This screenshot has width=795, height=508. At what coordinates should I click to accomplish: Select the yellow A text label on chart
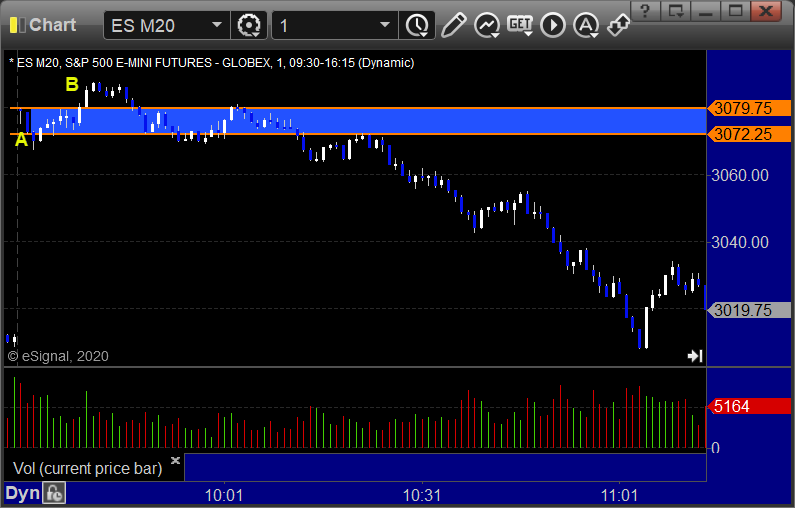[21, 139]
